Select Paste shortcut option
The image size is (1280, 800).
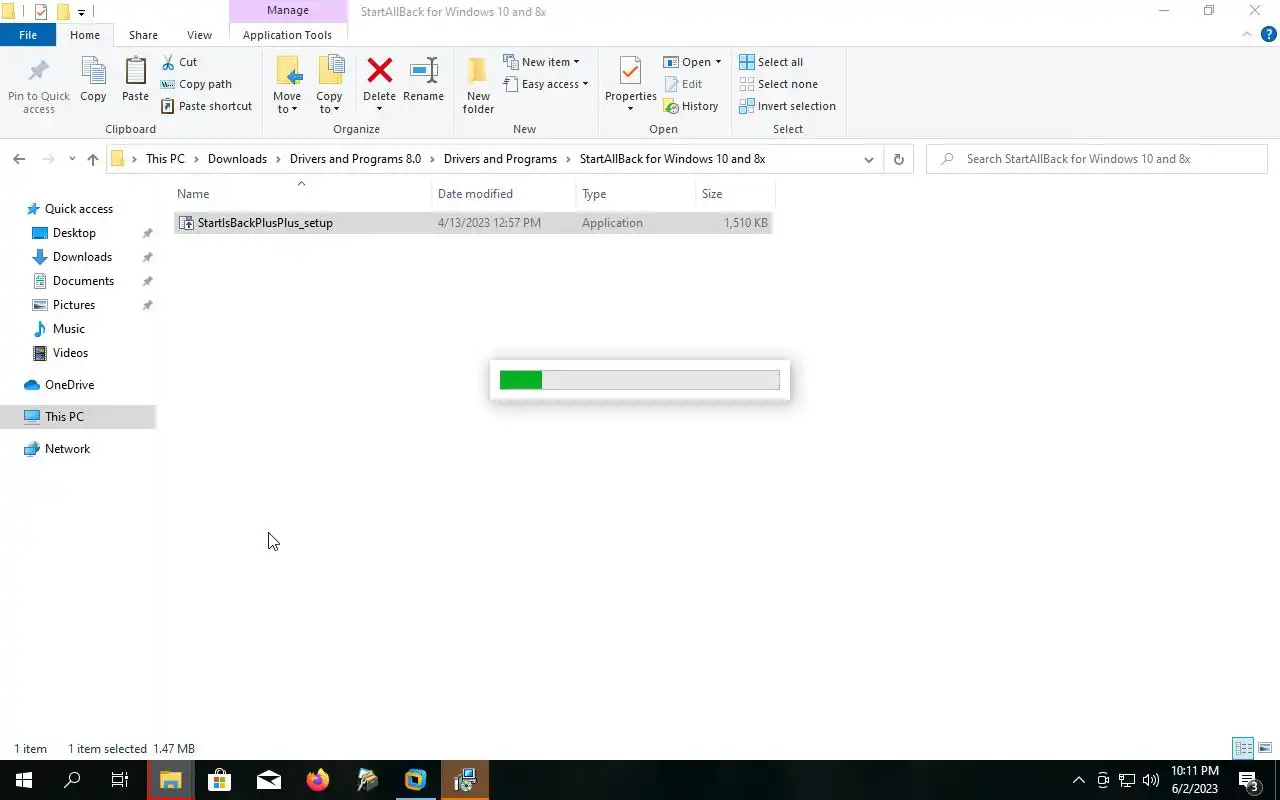click(x=206, y=106)
